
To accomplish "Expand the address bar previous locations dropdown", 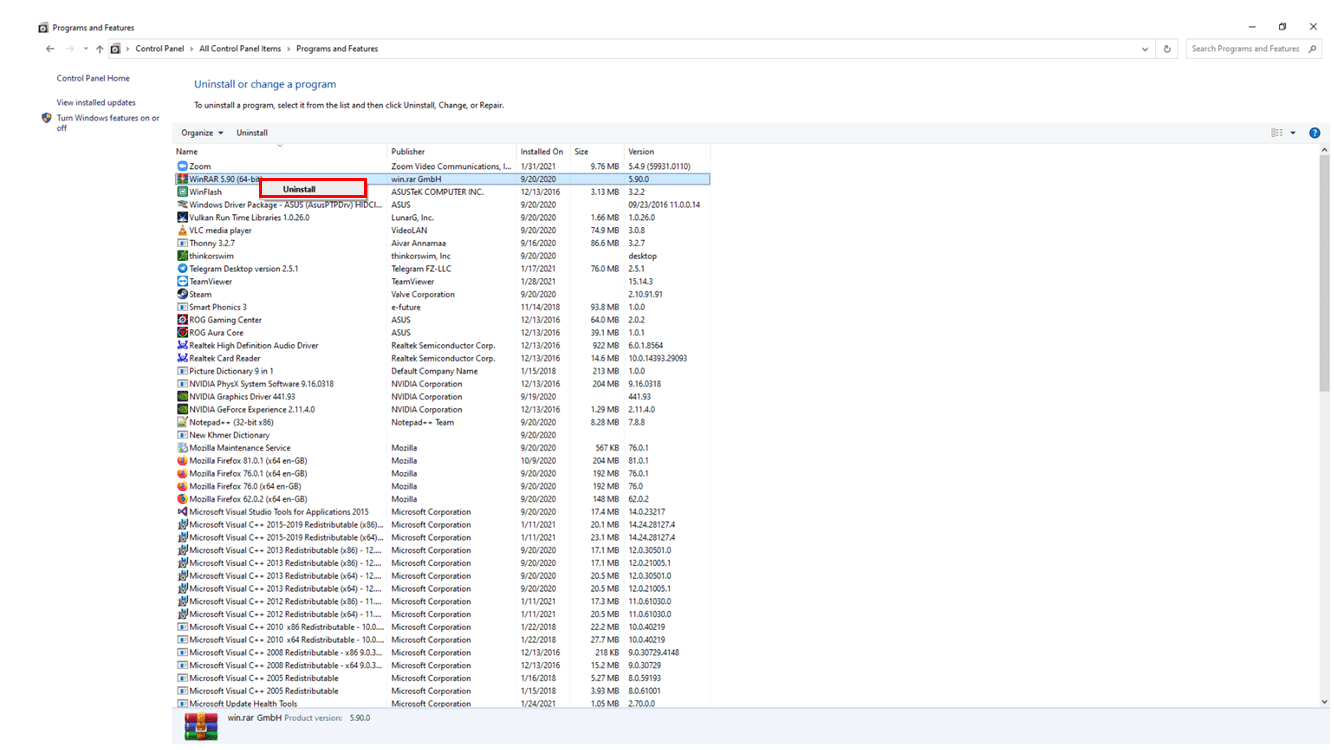I will click(1145, 49).
